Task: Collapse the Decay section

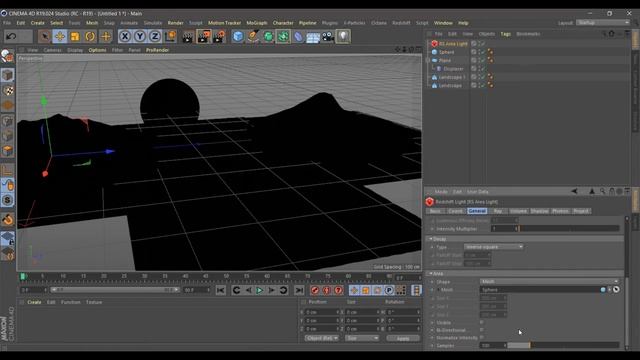Action: (430, 239)
